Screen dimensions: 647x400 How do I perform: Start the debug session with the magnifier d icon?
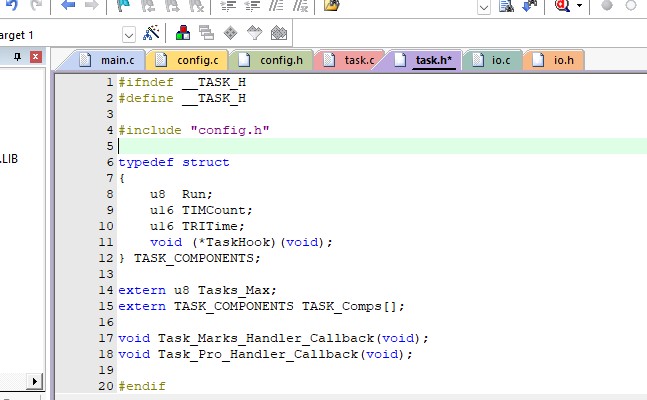click(x=561, y=6)
